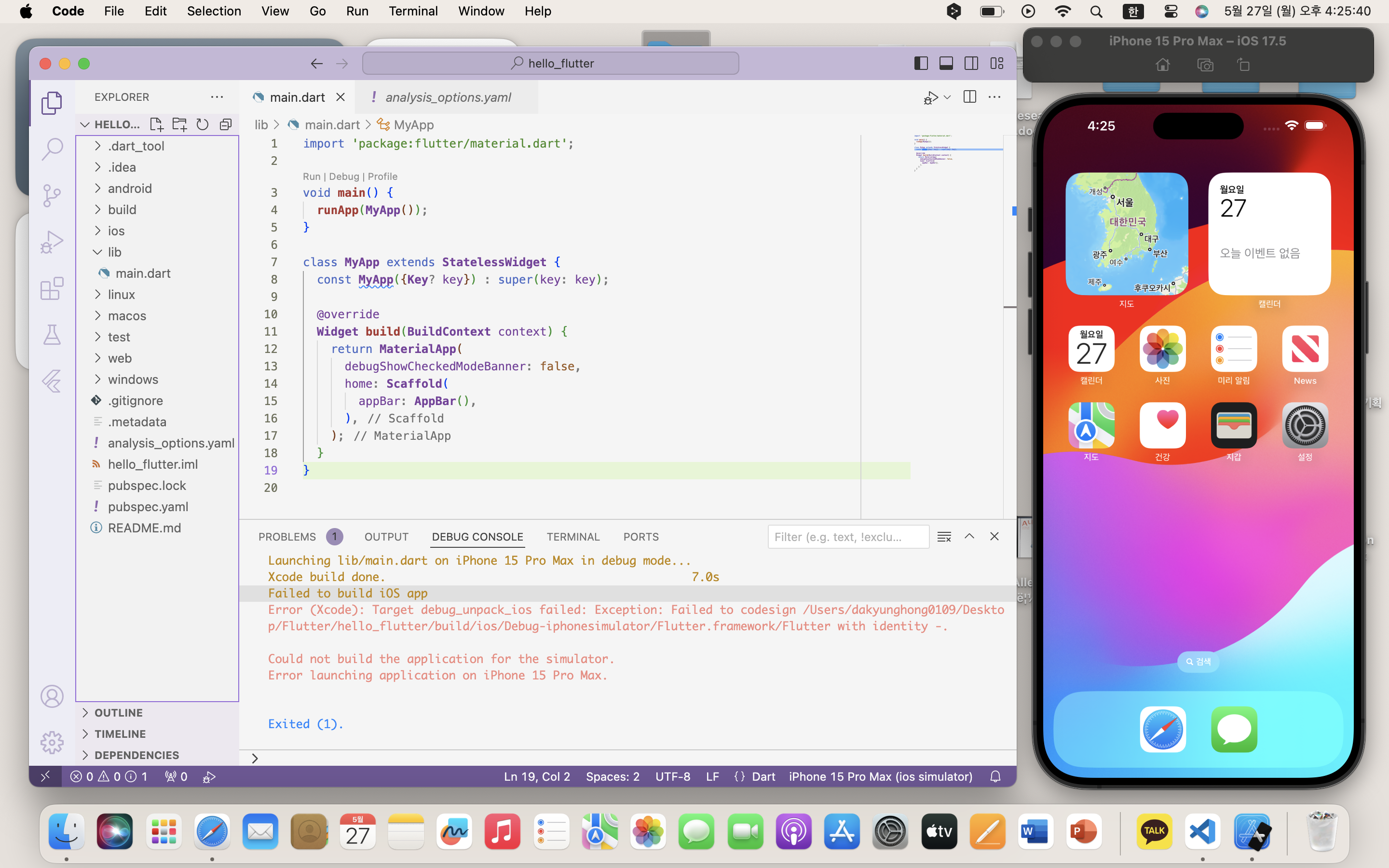Split the editor to the right

(x=970, y=97)
